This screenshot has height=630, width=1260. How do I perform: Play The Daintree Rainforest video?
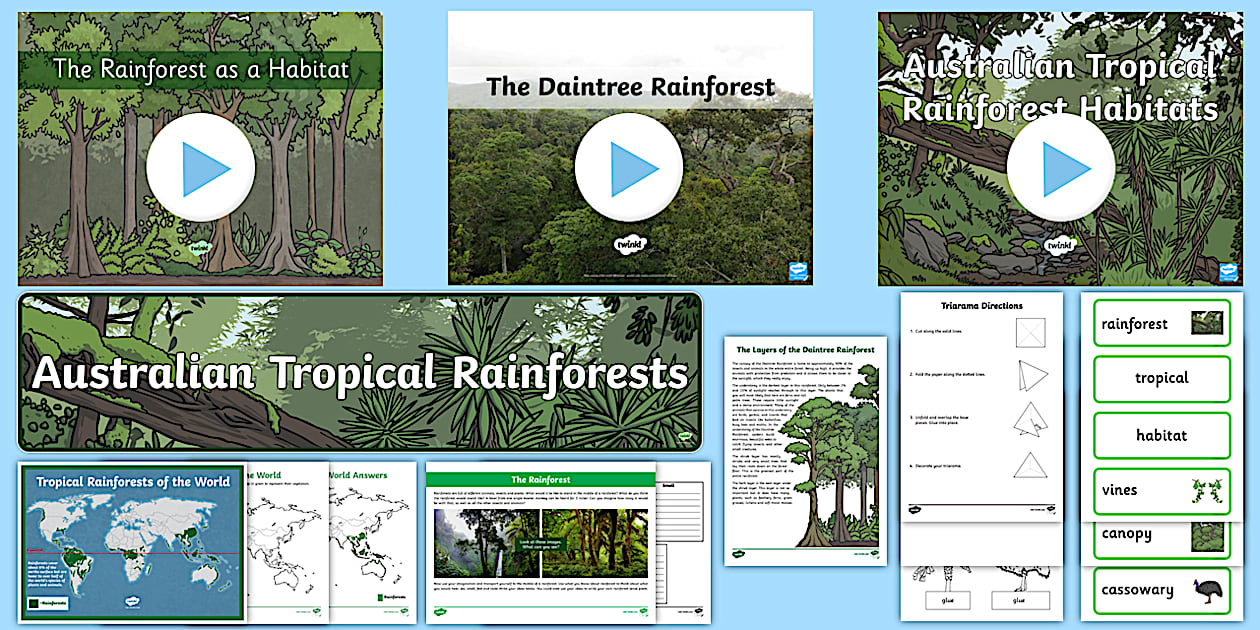[632, 167]
